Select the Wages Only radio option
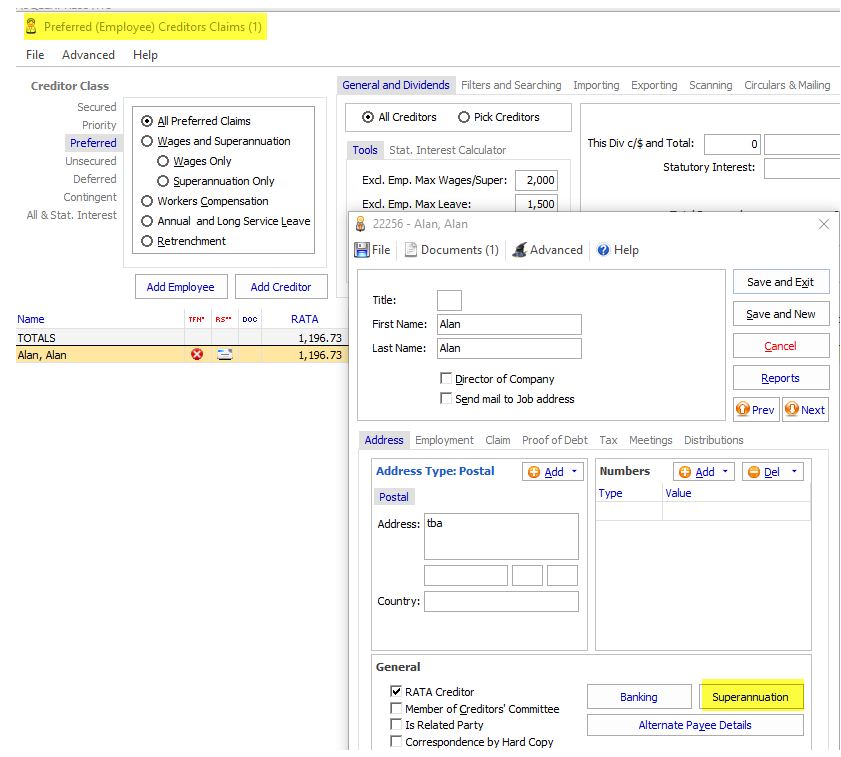 (x=163, y=161)
